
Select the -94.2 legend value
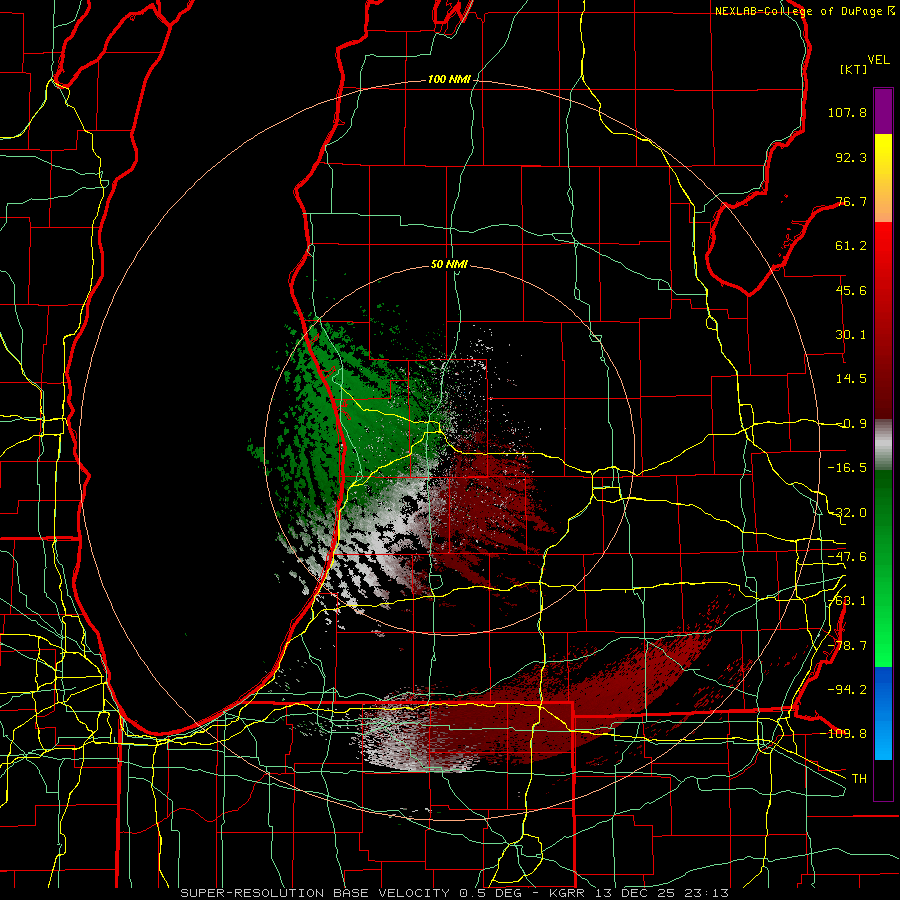tap(847, 690)
